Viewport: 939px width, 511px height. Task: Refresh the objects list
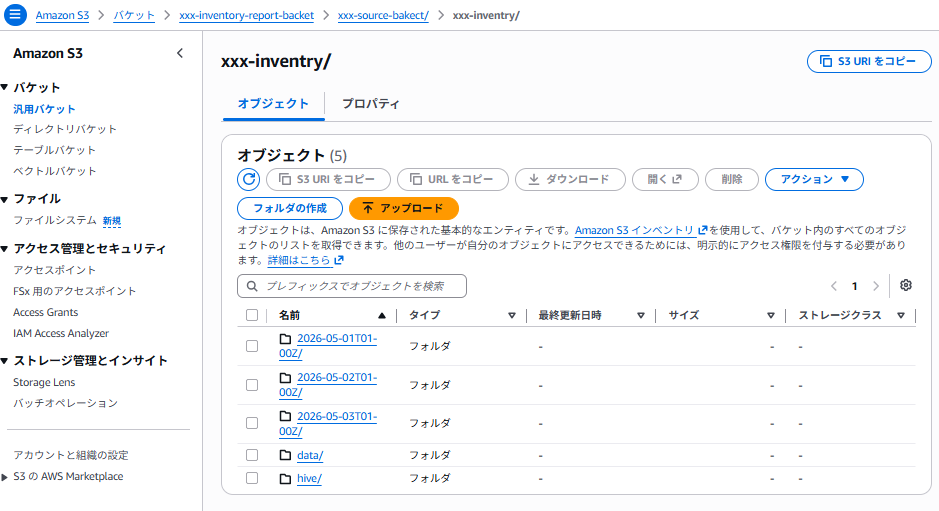[x=249, y=179]
